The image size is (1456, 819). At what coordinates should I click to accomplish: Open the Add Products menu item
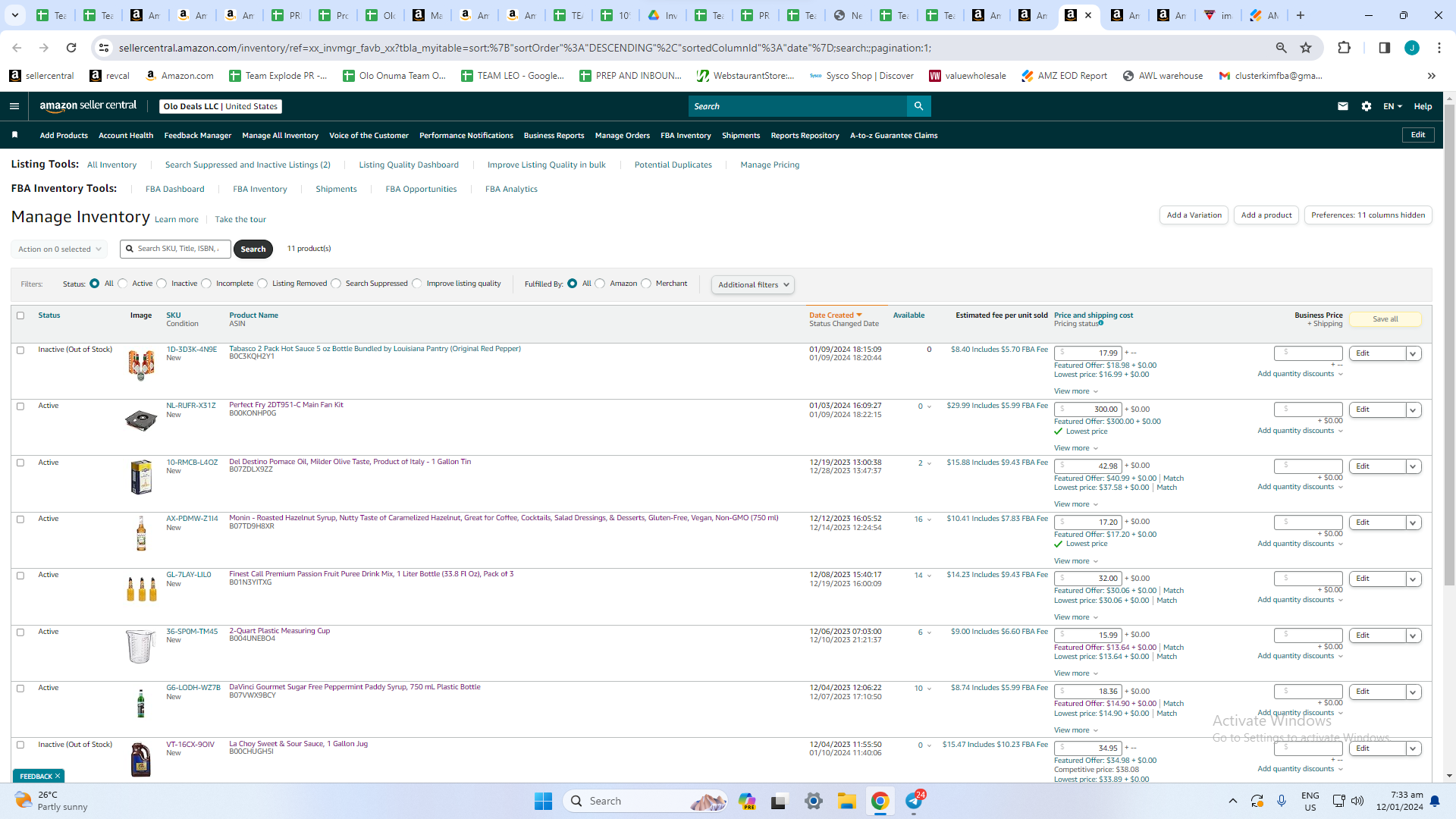pos(64,135)
